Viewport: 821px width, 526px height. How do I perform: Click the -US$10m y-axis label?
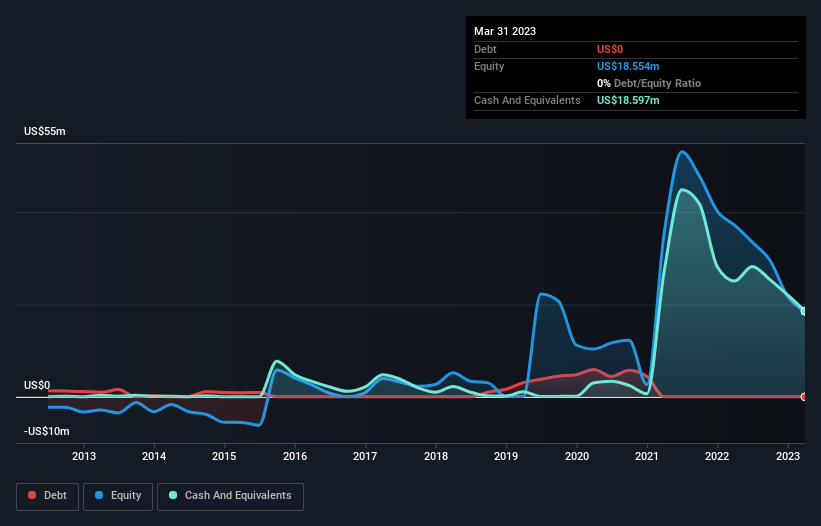[x=47, y=431]
